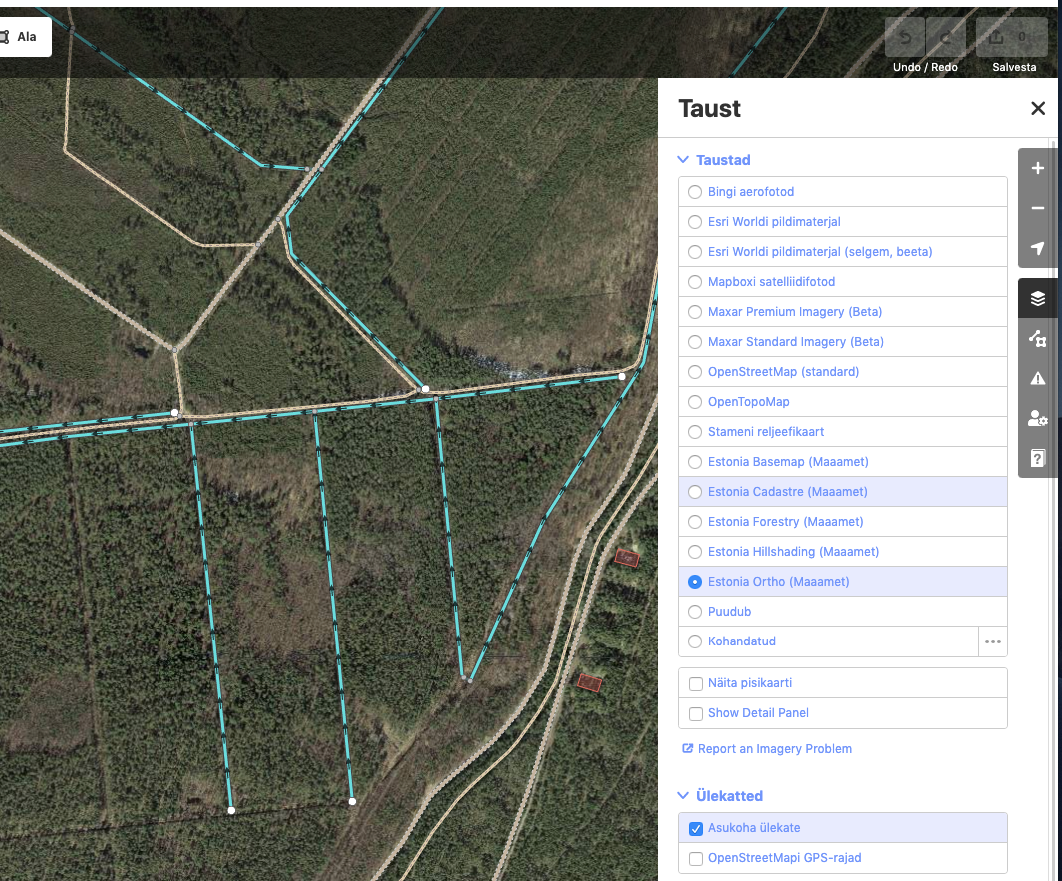Select OpenTopoMap radio option
The width and height of the screenshot is (1062, 881).
click(695, 402)
